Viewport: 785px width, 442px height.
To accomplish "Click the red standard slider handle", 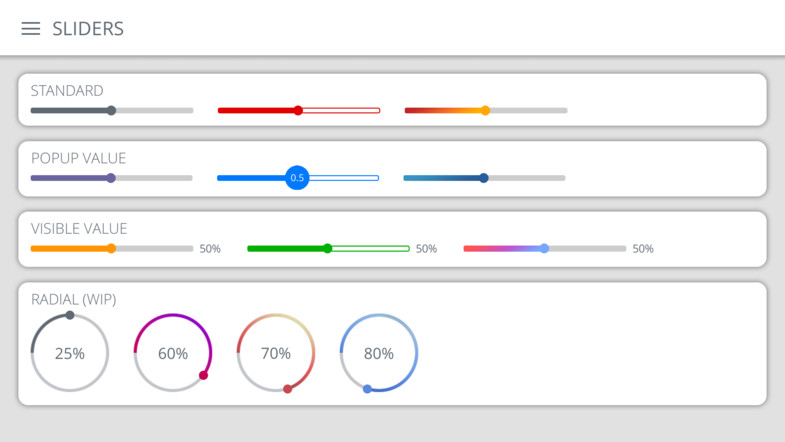I will click(298, 110).
